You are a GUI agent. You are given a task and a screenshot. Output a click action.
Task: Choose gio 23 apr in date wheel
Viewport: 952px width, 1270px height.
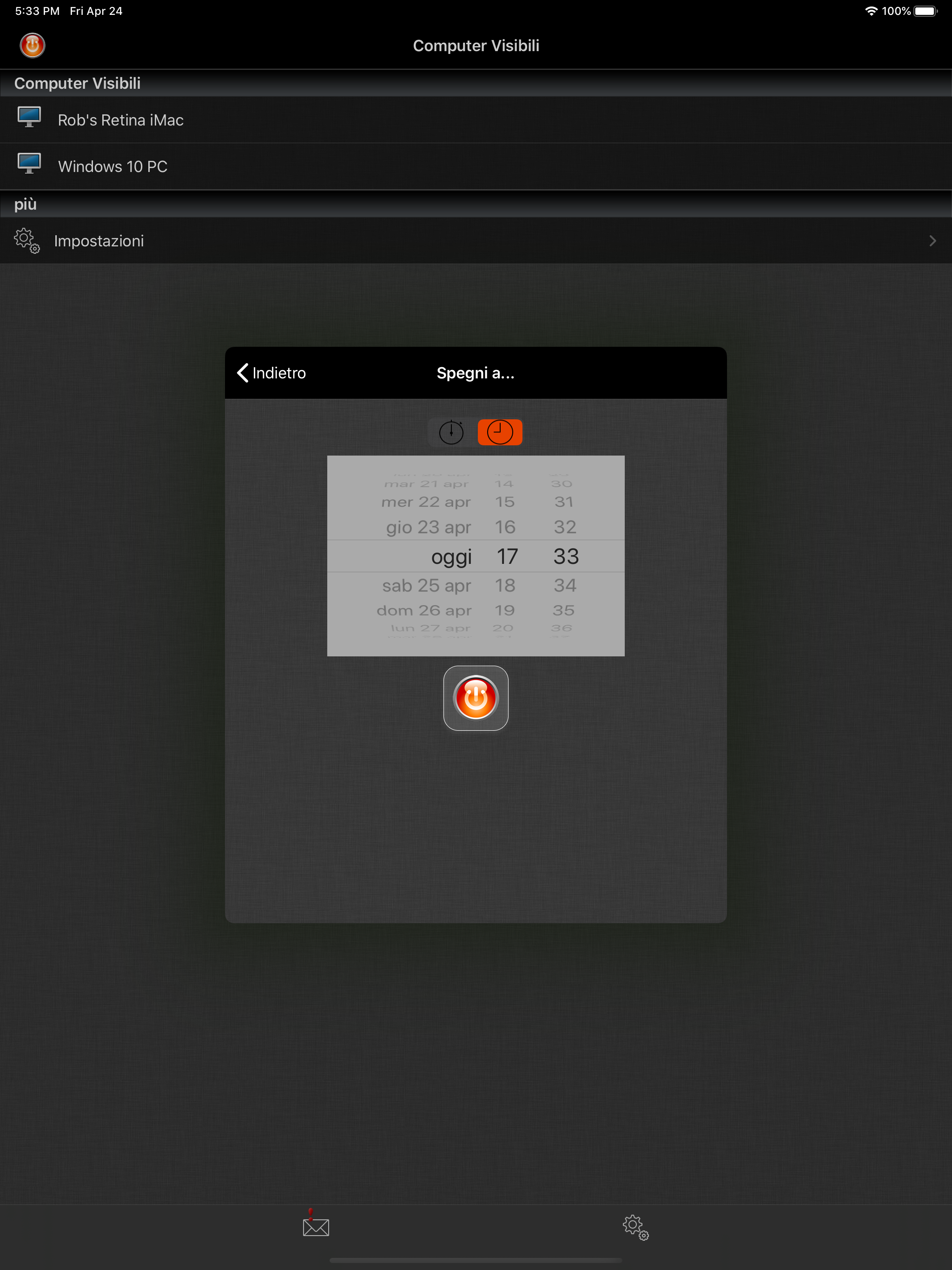point(428,527)
